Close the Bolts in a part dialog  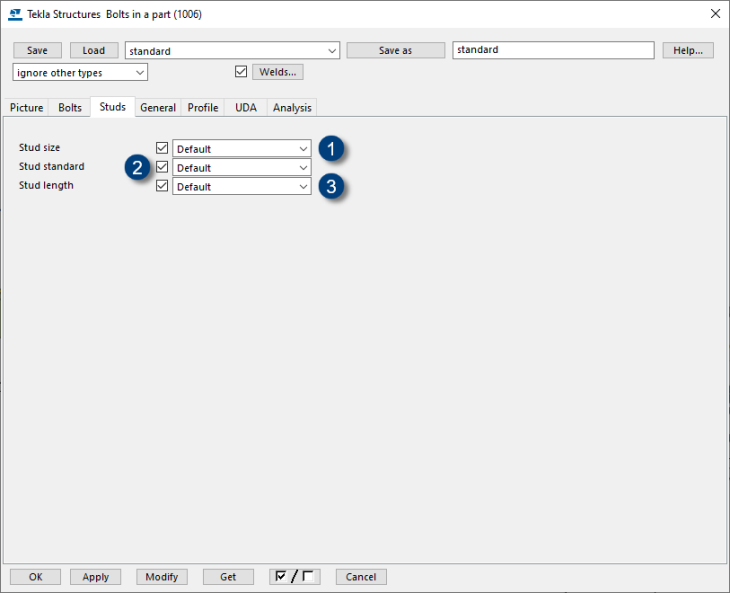pyautogui.click(x=716, y=13)
